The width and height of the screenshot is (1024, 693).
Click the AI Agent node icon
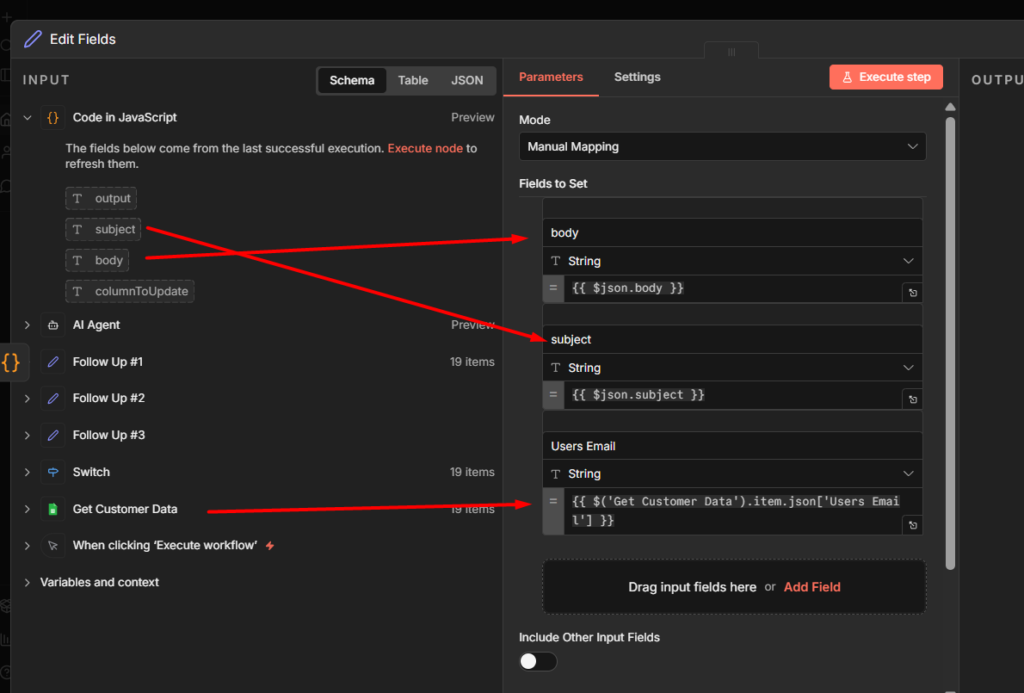click(51, 324)
